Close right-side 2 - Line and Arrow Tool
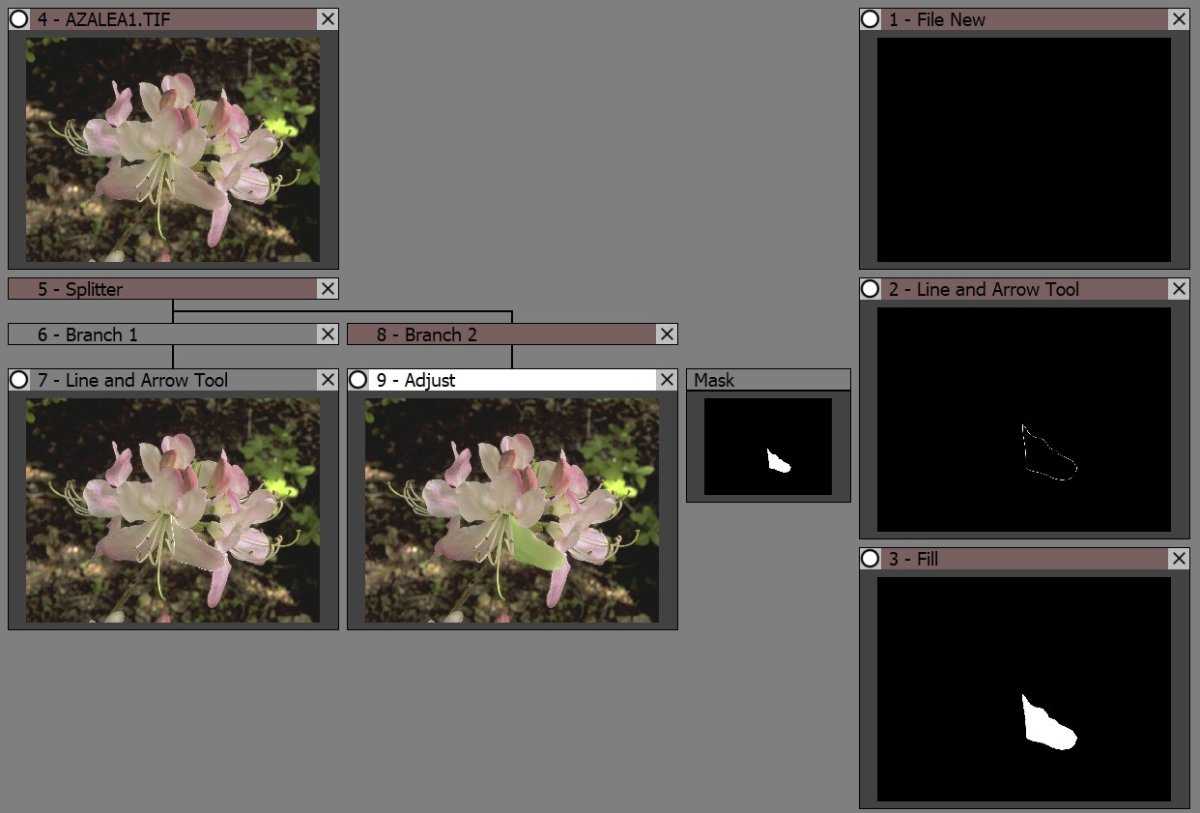The image size is (1200, 813). [1179, 289]
